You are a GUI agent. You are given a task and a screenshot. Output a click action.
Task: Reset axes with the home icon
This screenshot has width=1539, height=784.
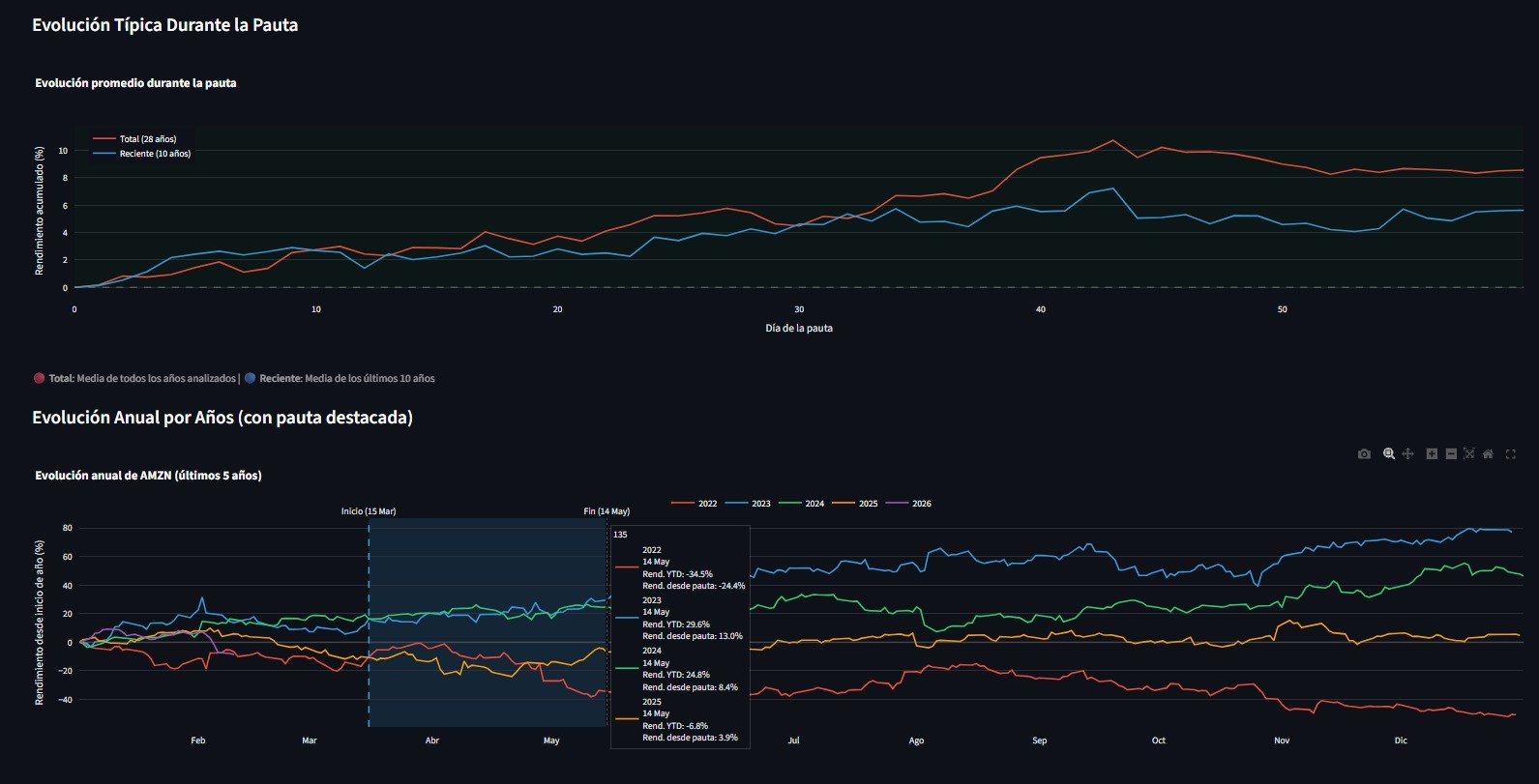(1488, 454)
